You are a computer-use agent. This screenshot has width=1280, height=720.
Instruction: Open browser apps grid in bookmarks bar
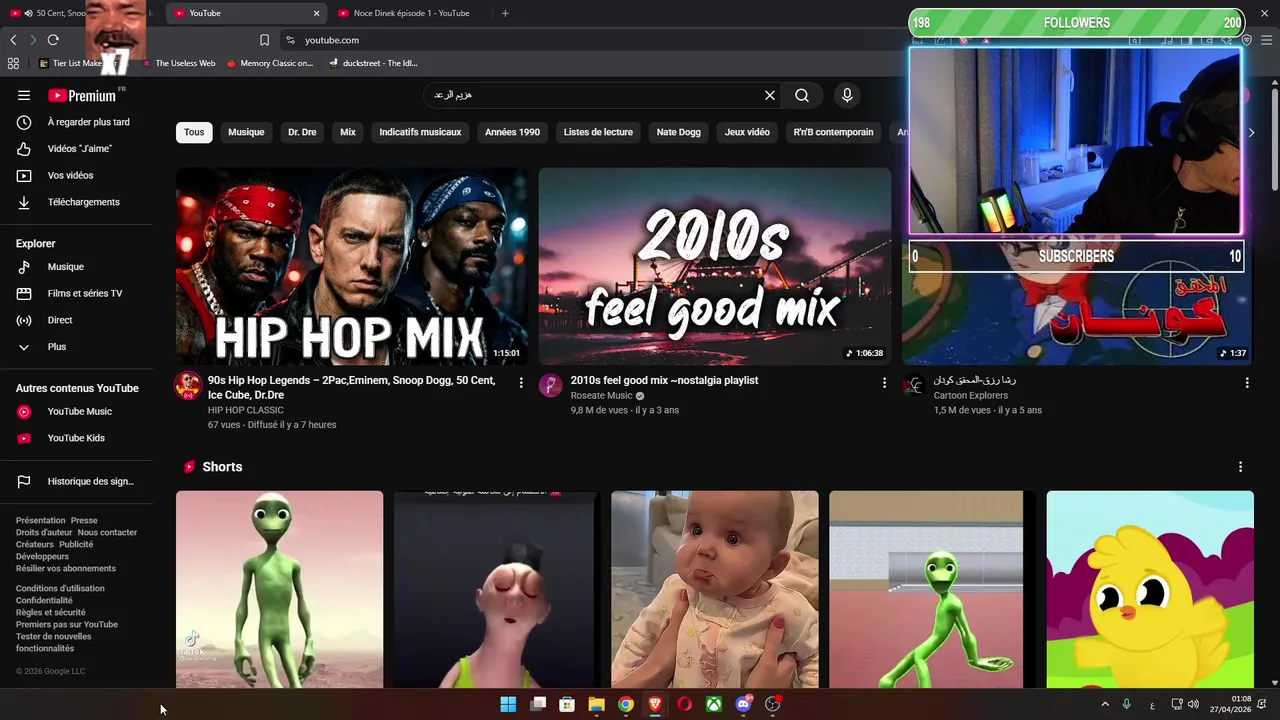[13, 63]
